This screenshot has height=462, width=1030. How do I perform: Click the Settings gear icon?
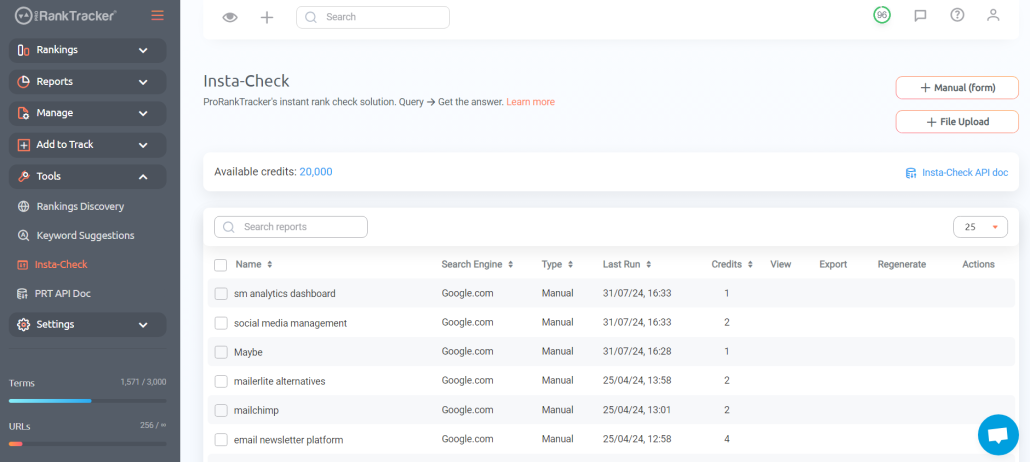coord(24,325)
